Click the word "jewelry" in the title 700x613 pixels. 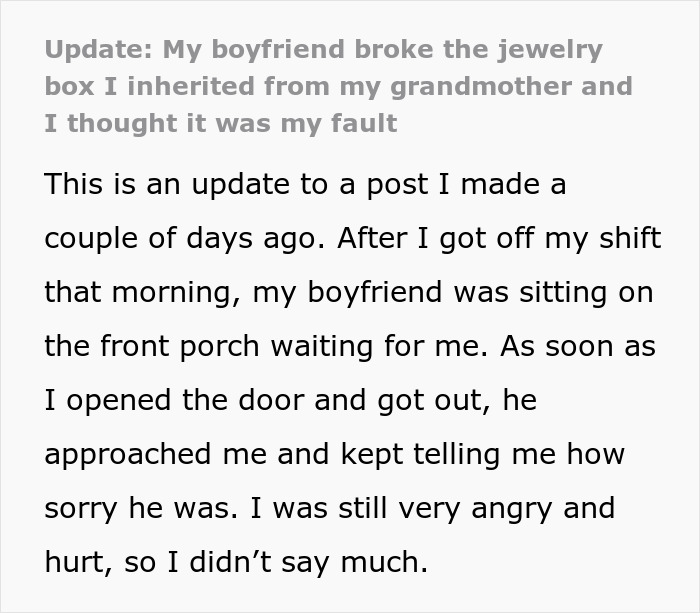(x=554, y=49)
